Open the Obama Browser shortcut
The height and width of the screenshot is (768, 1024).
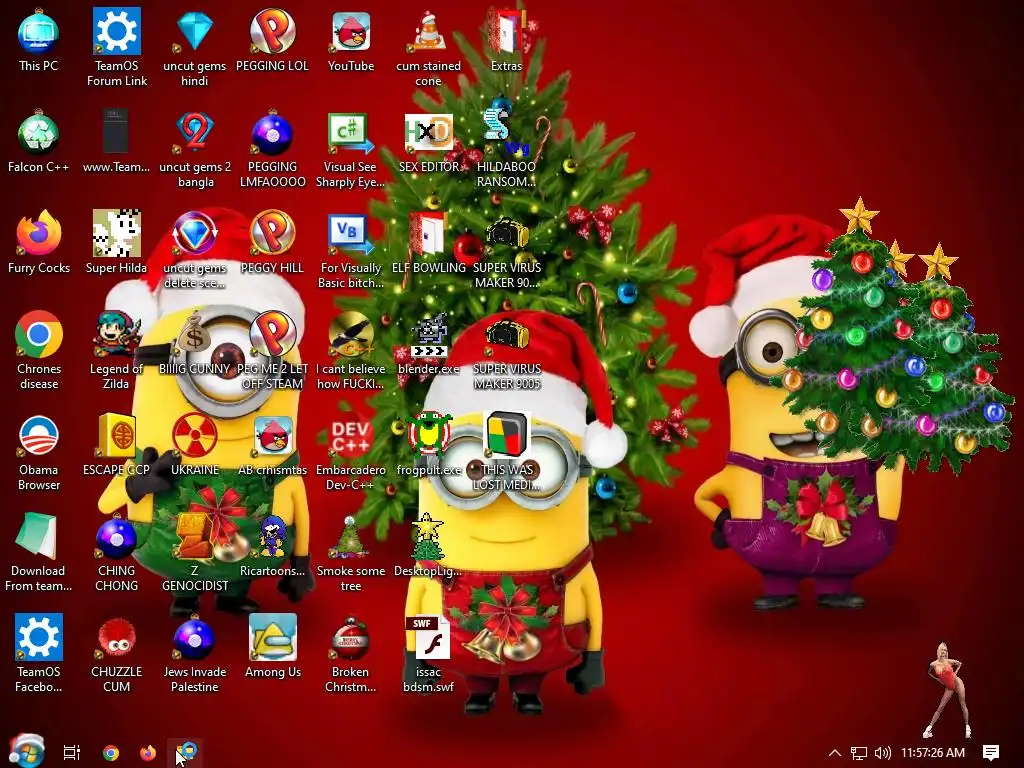coord(39,436)
